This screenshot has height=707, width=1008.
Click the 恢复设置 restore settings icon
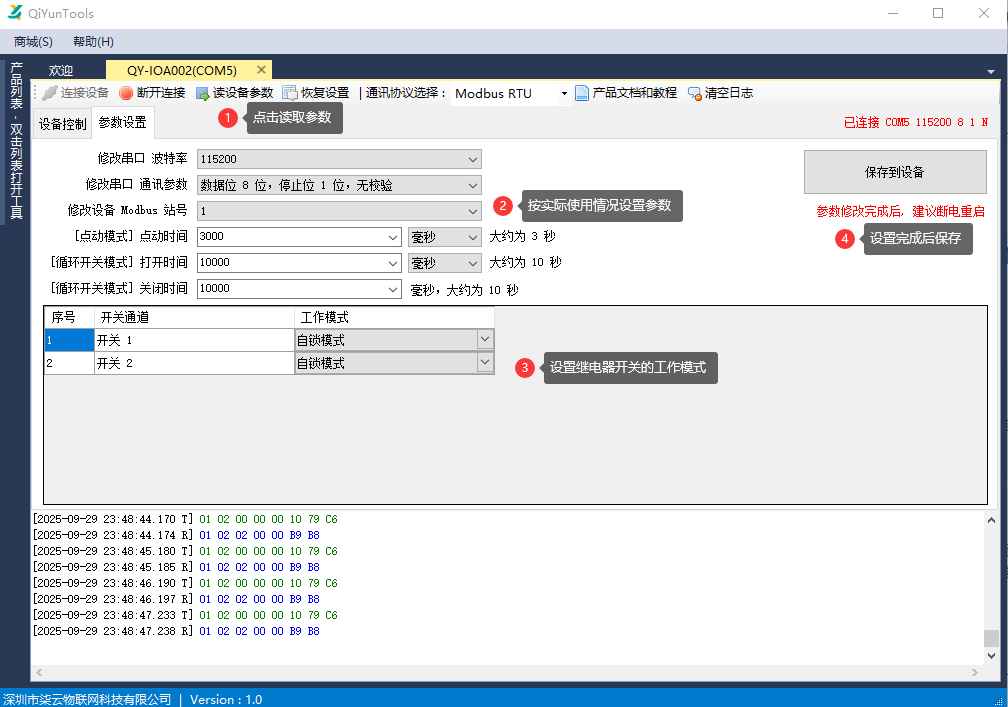tap(290, 93)
